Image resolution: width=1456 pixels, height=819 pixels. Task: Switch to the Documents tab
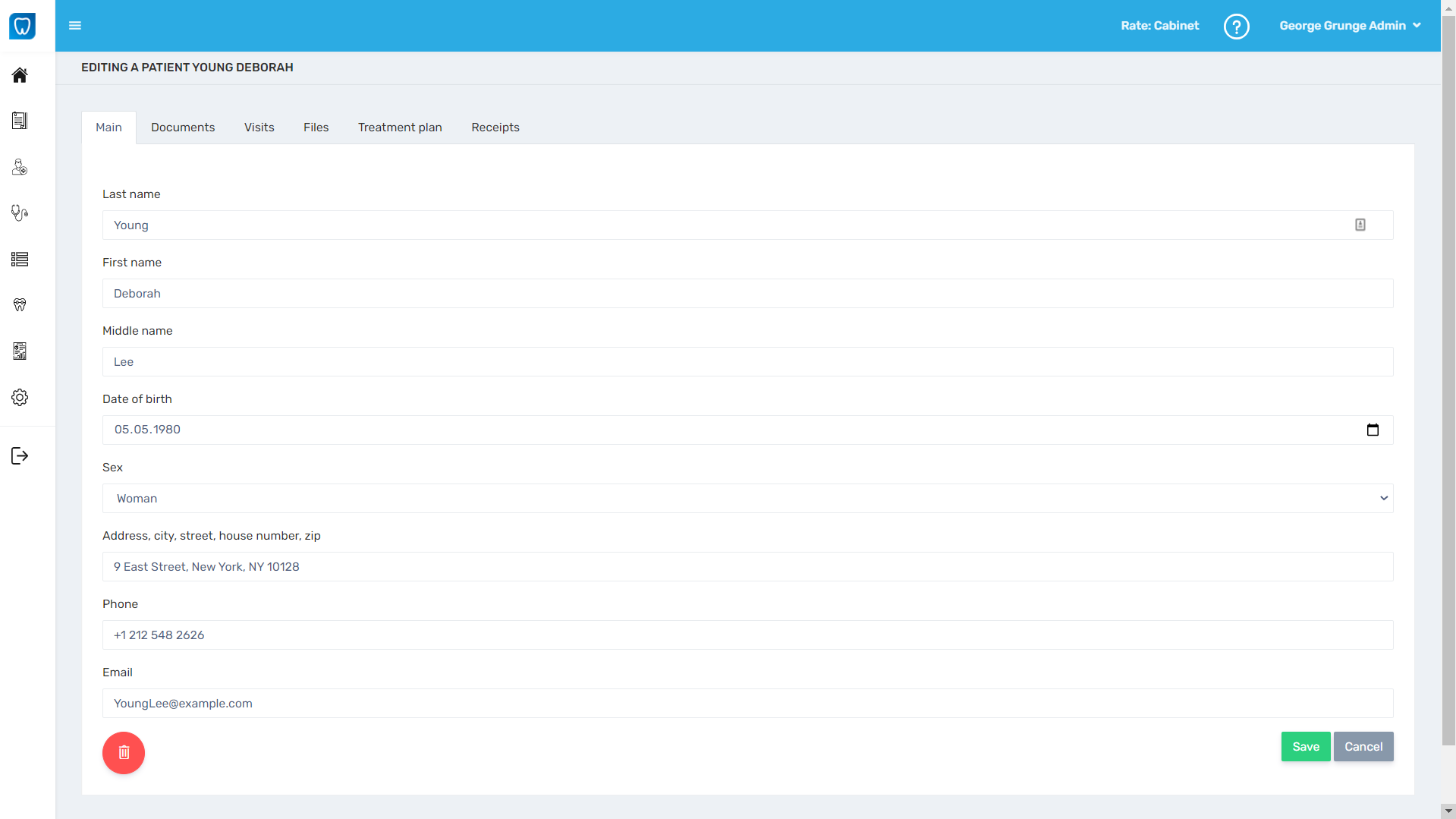pos(183,127)
